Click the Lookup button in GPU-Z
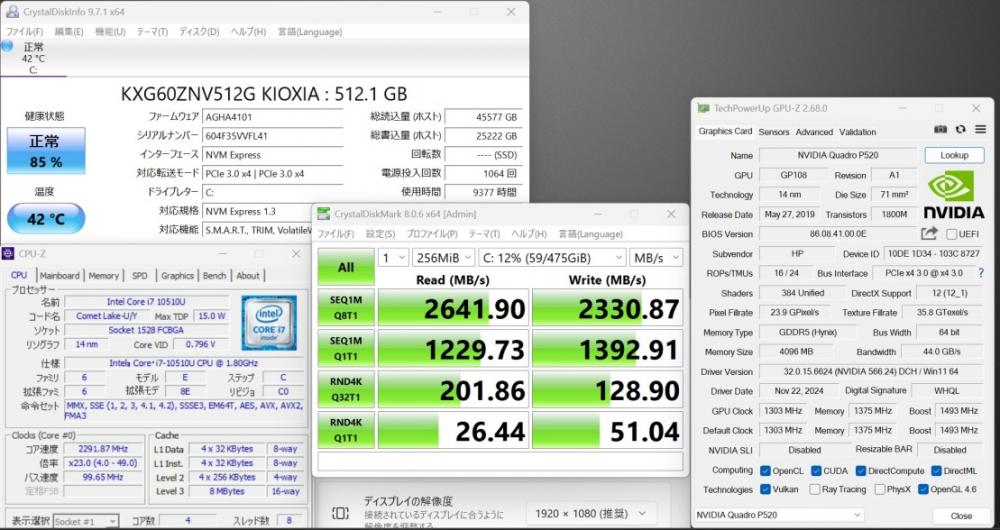Image resolution: width=1000 pixels, height=530 pixels. coord(954,155)
